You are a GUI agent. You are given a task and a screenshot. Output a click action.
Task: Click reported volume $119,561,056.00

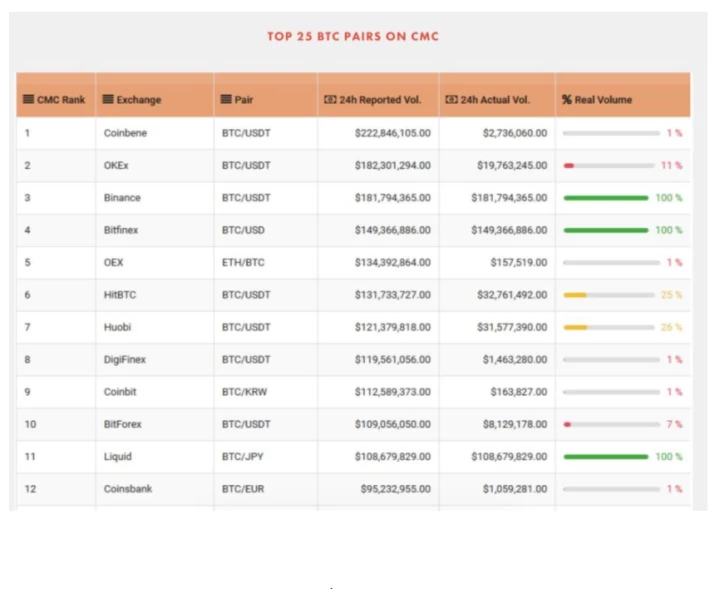[393, 360]
